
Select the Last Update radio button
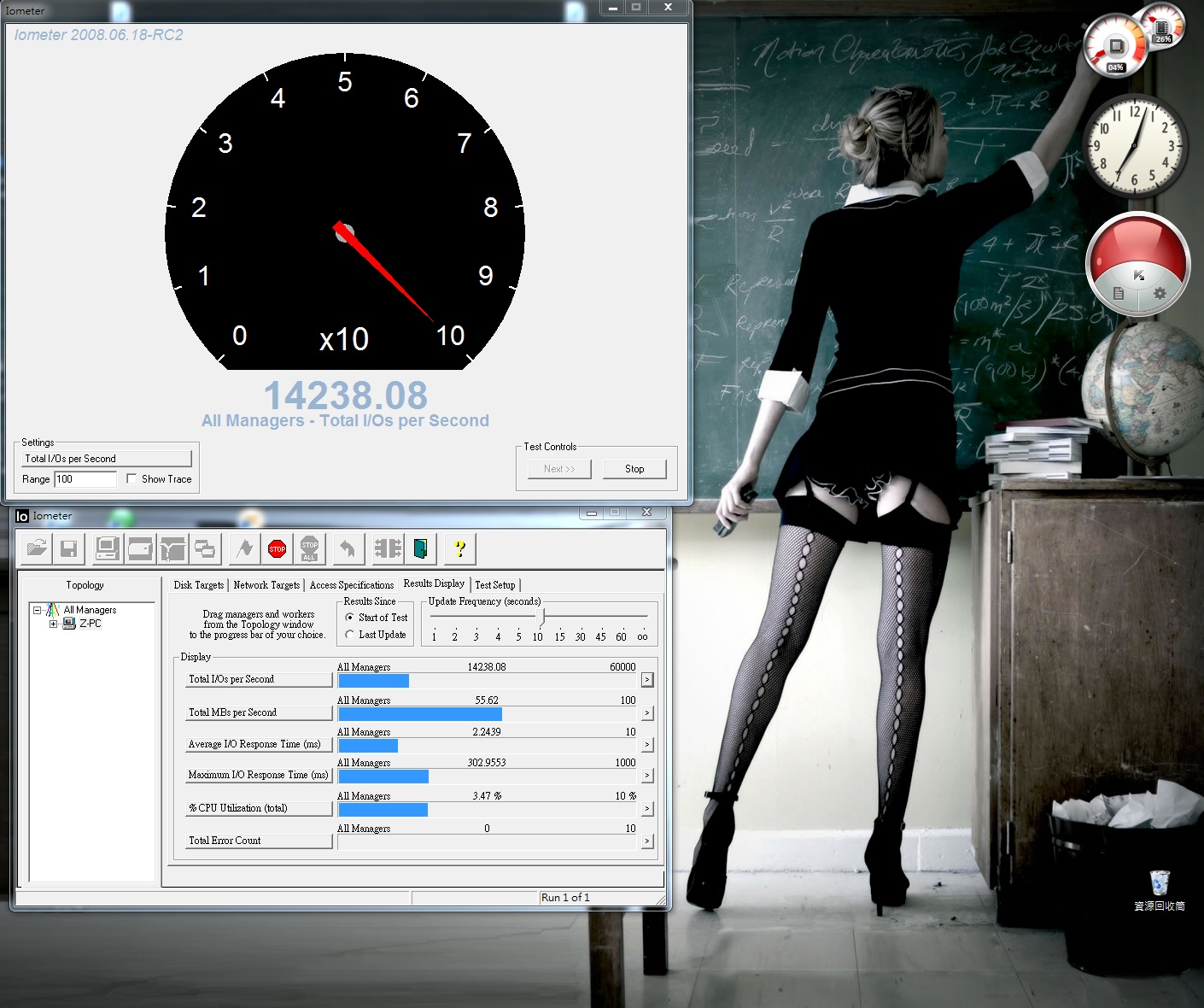pos(350,635)
